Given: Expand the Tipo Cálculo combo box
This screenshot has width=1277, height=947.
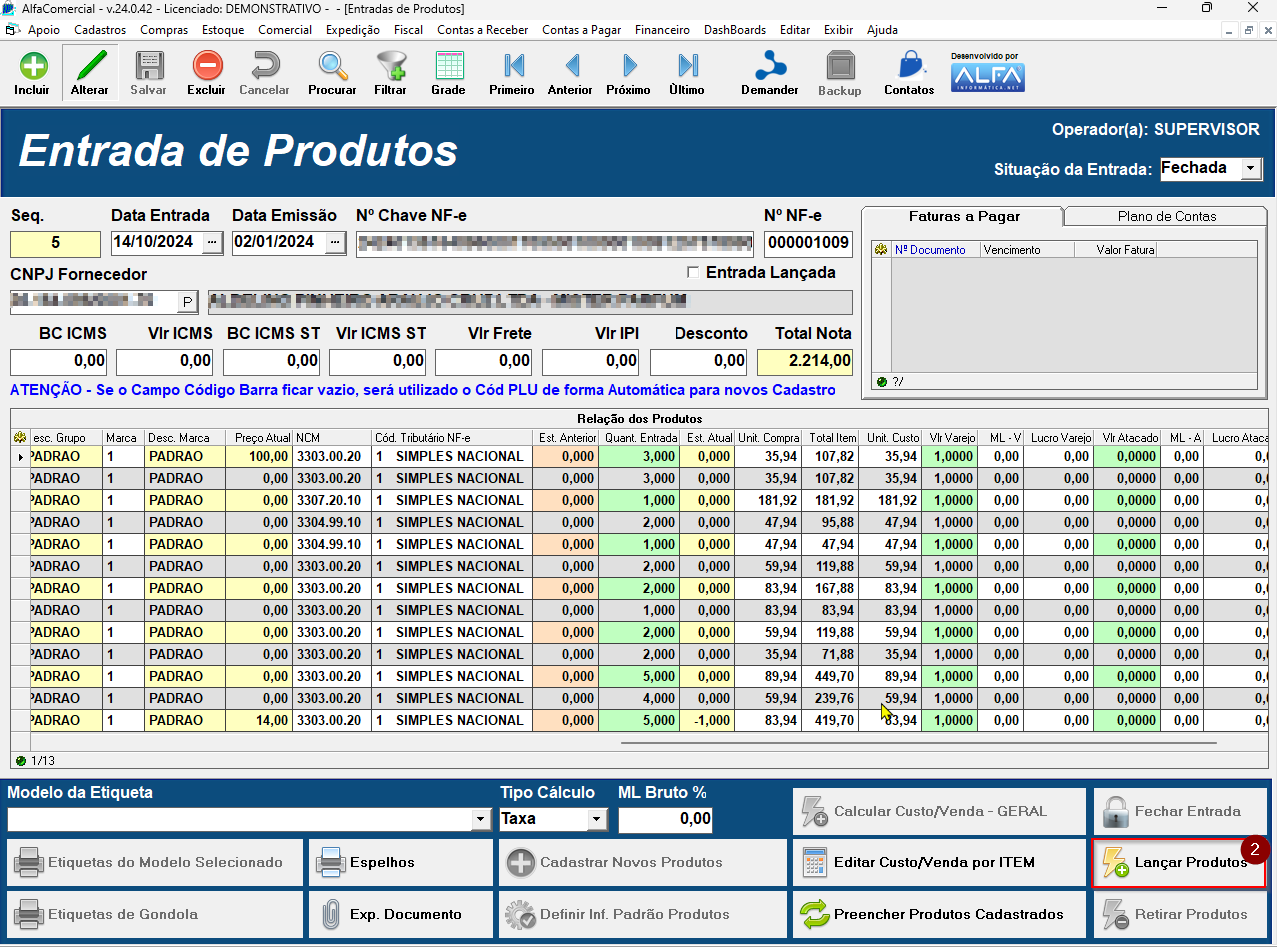Looking at the screenshot, I should pyautogui.click(x=596, y=820).
